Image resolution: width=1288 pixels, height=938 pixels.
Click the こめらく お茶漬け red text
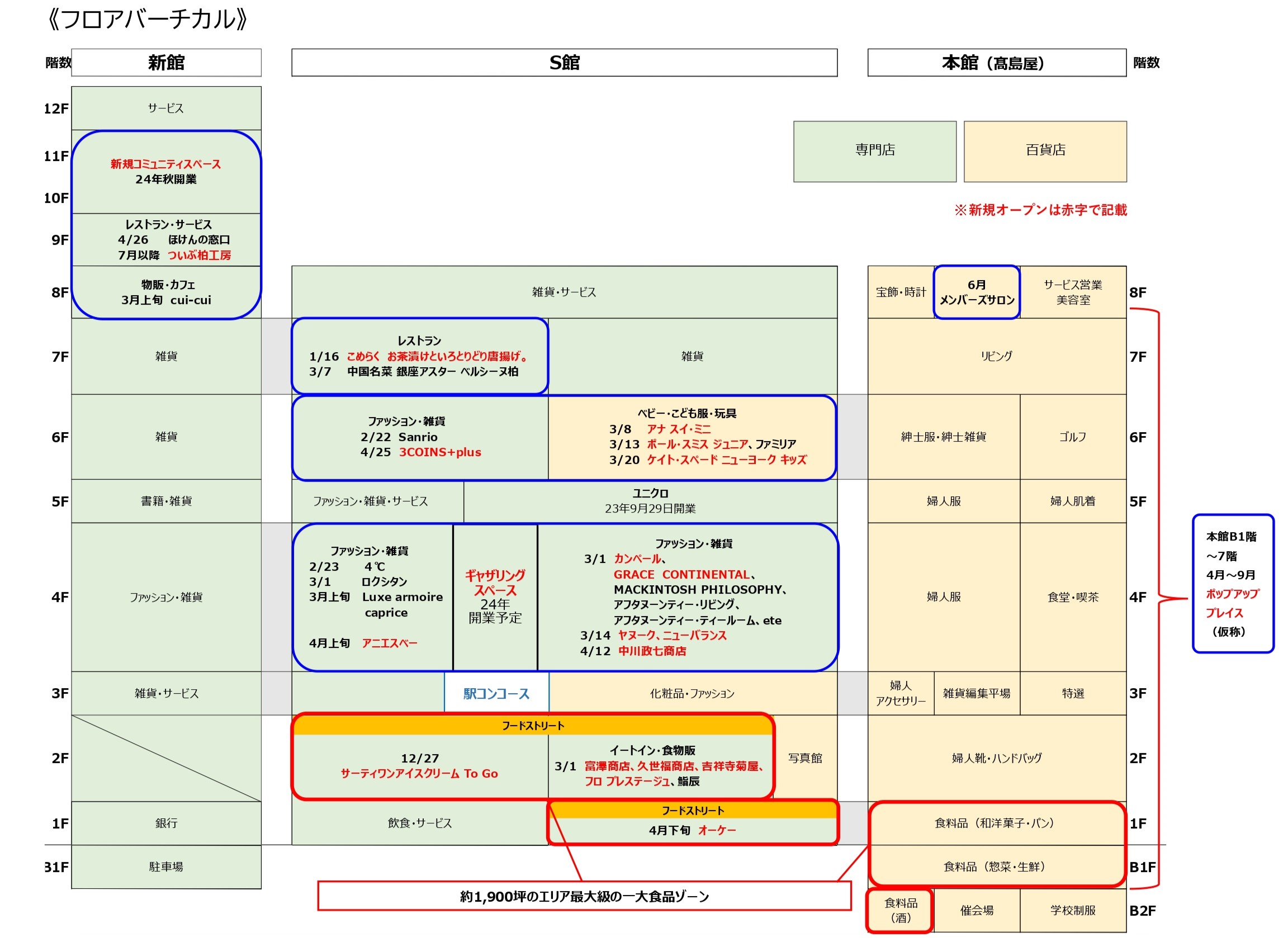438,357
